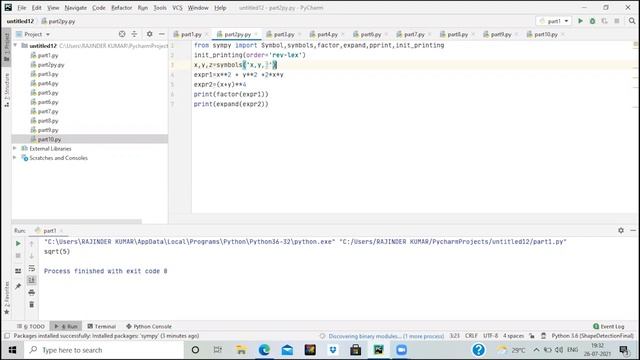640x360 pixels.
Task: Start debugging with the bug icon
Action: [x=592, y=21]
